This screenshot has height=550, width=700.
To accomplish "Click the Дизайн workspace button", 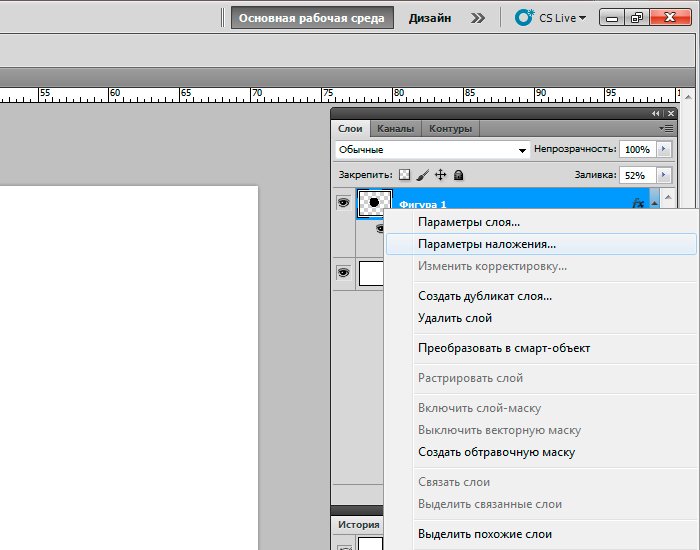I will click(430, 18).
